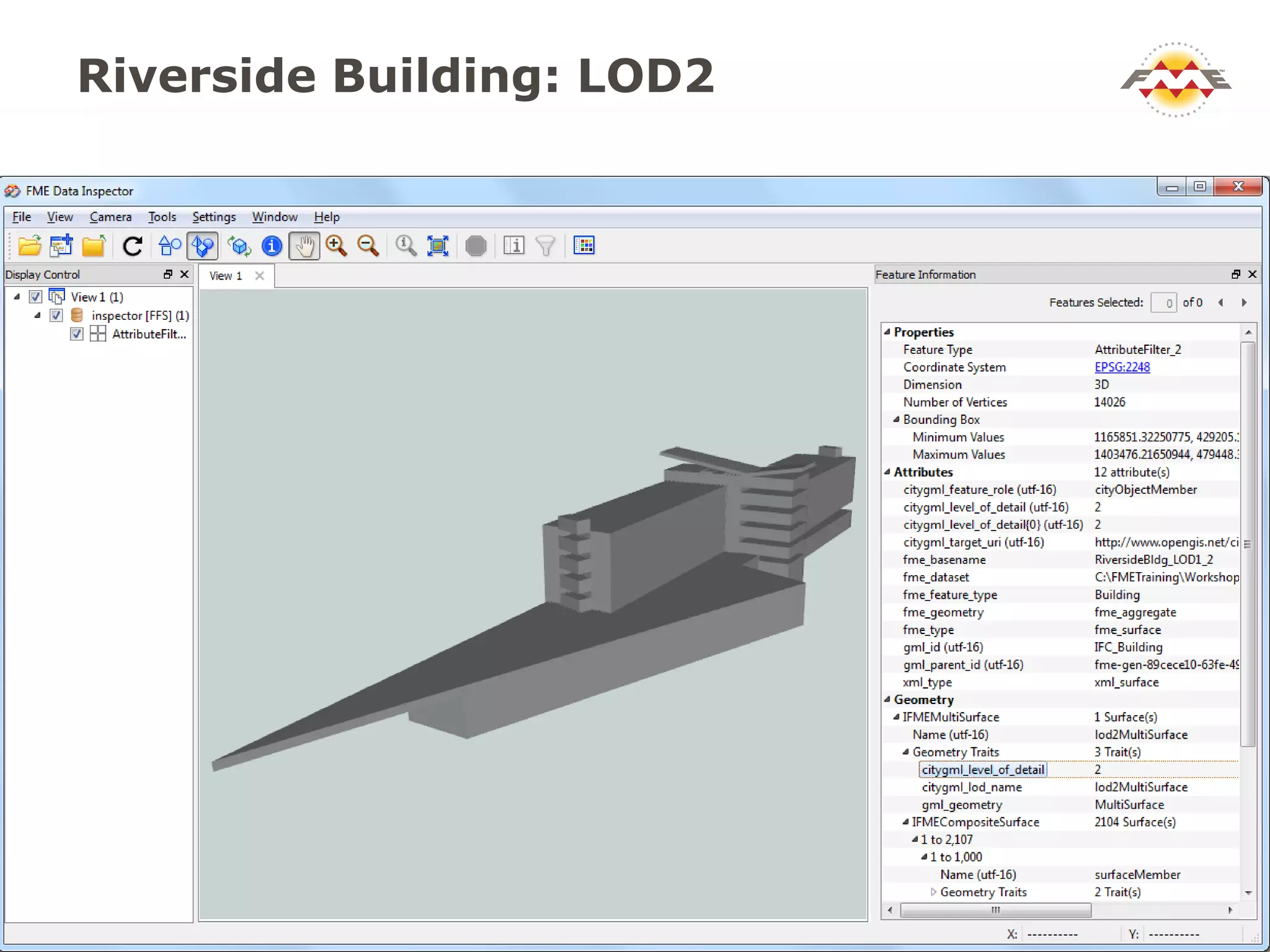Click the vertical scrollbar in Feature Information
The height and width of the screenshot is (952, 1270).
point(1248,544)
